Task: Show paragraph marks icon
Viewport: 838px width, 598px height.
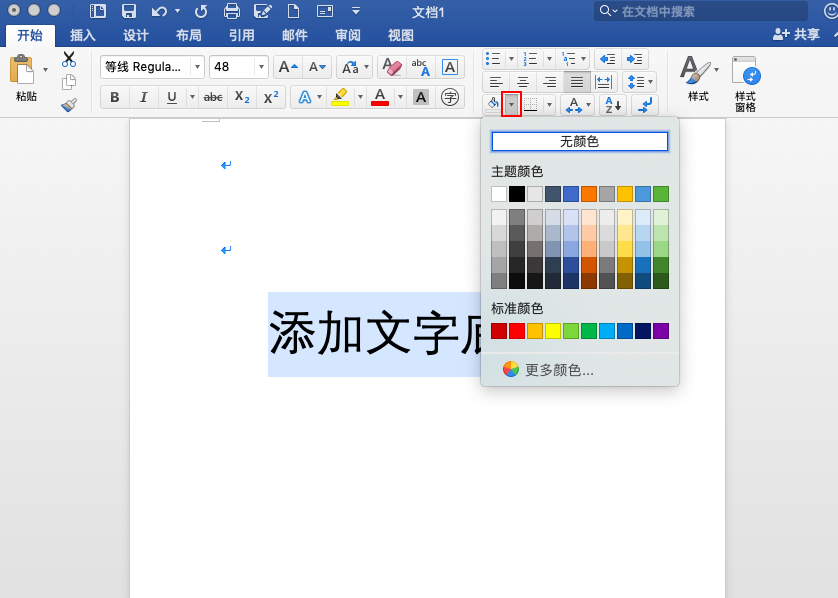Action: pyautogui.click(x=645, y=105)
